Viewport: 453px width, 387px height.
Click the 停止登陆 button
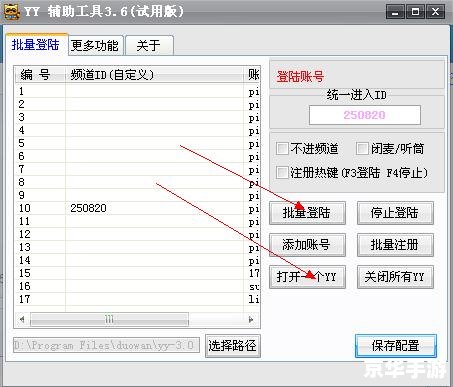point(395,213)
